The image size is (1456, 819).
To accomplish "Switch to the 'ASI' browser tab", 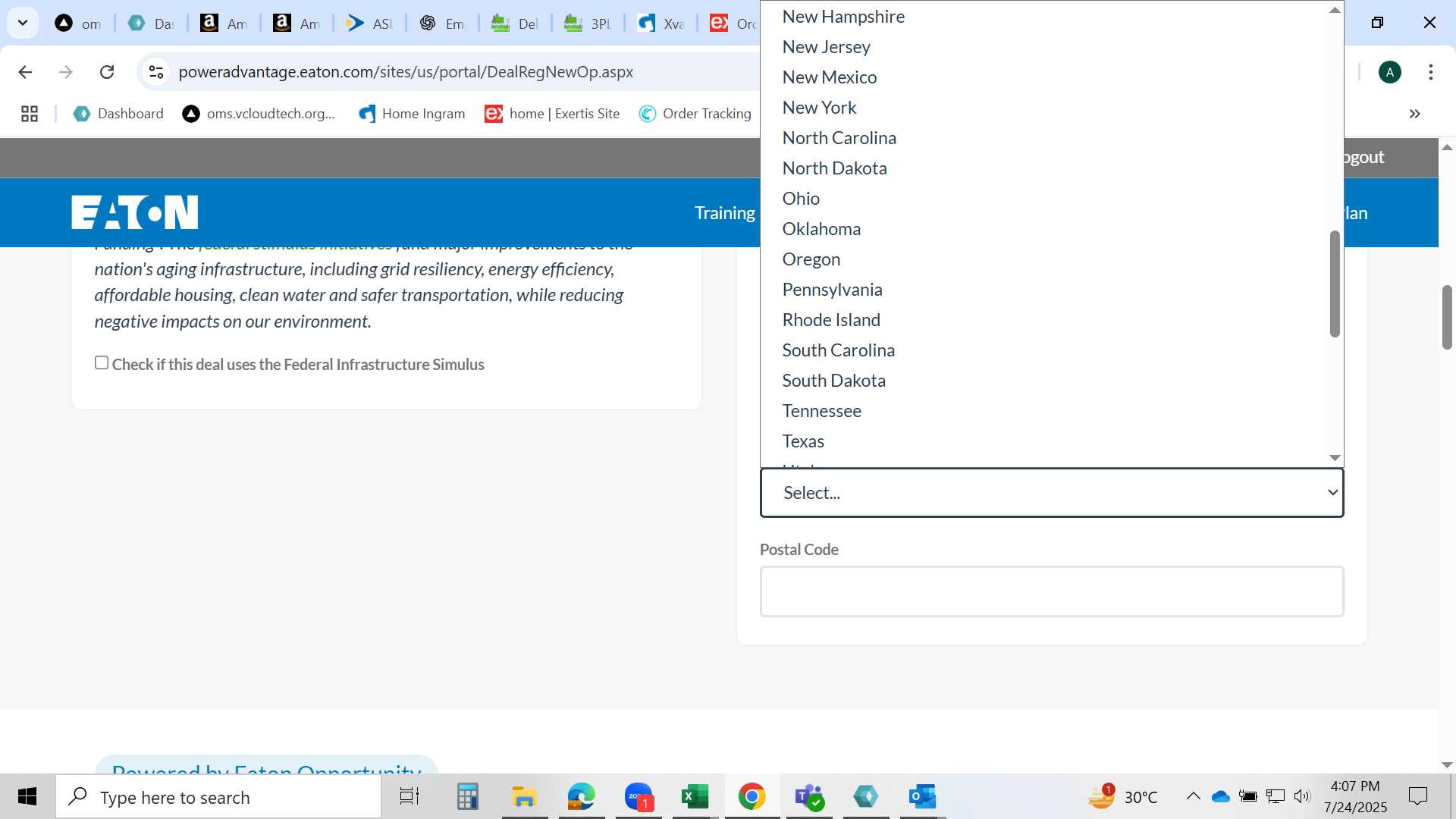I will 369,24.
